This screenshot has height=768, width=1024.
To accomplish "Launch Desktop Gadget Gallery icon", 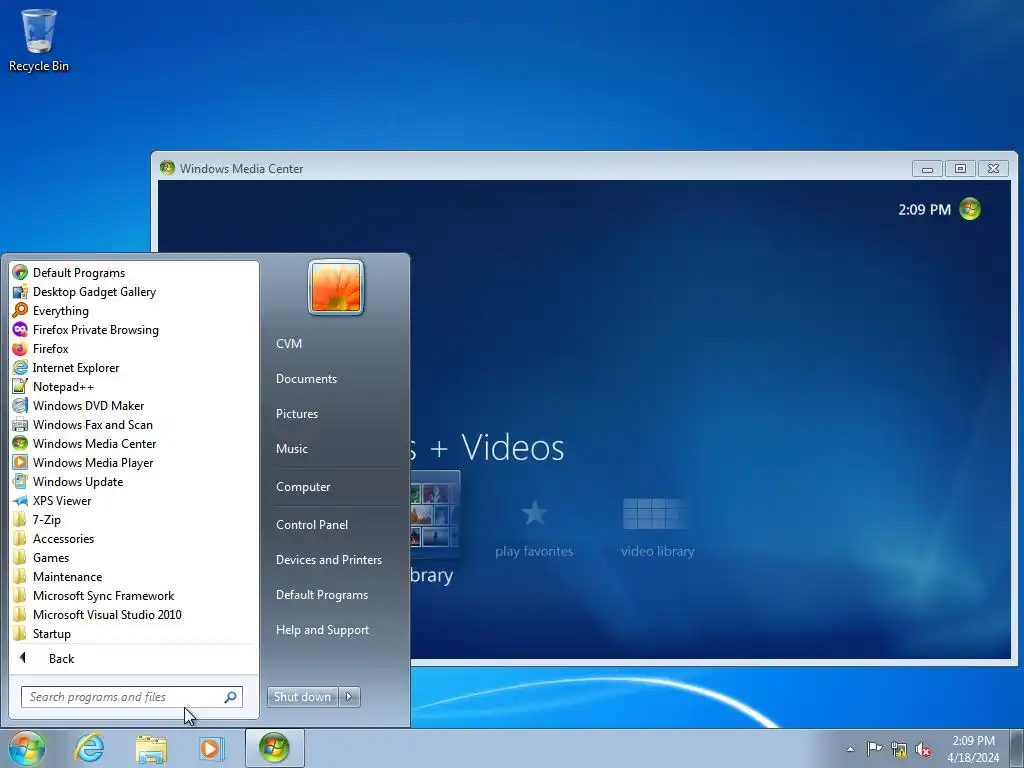I will pyautogui.click(x=20, y=291).
